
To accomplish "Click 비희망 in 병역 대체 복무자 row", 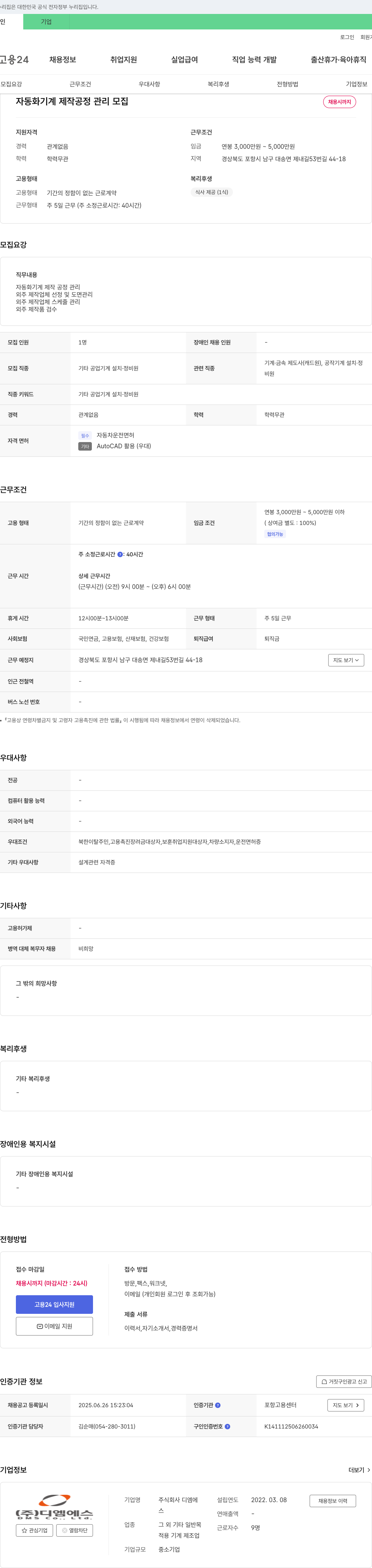I will click(x=86, y=949).
